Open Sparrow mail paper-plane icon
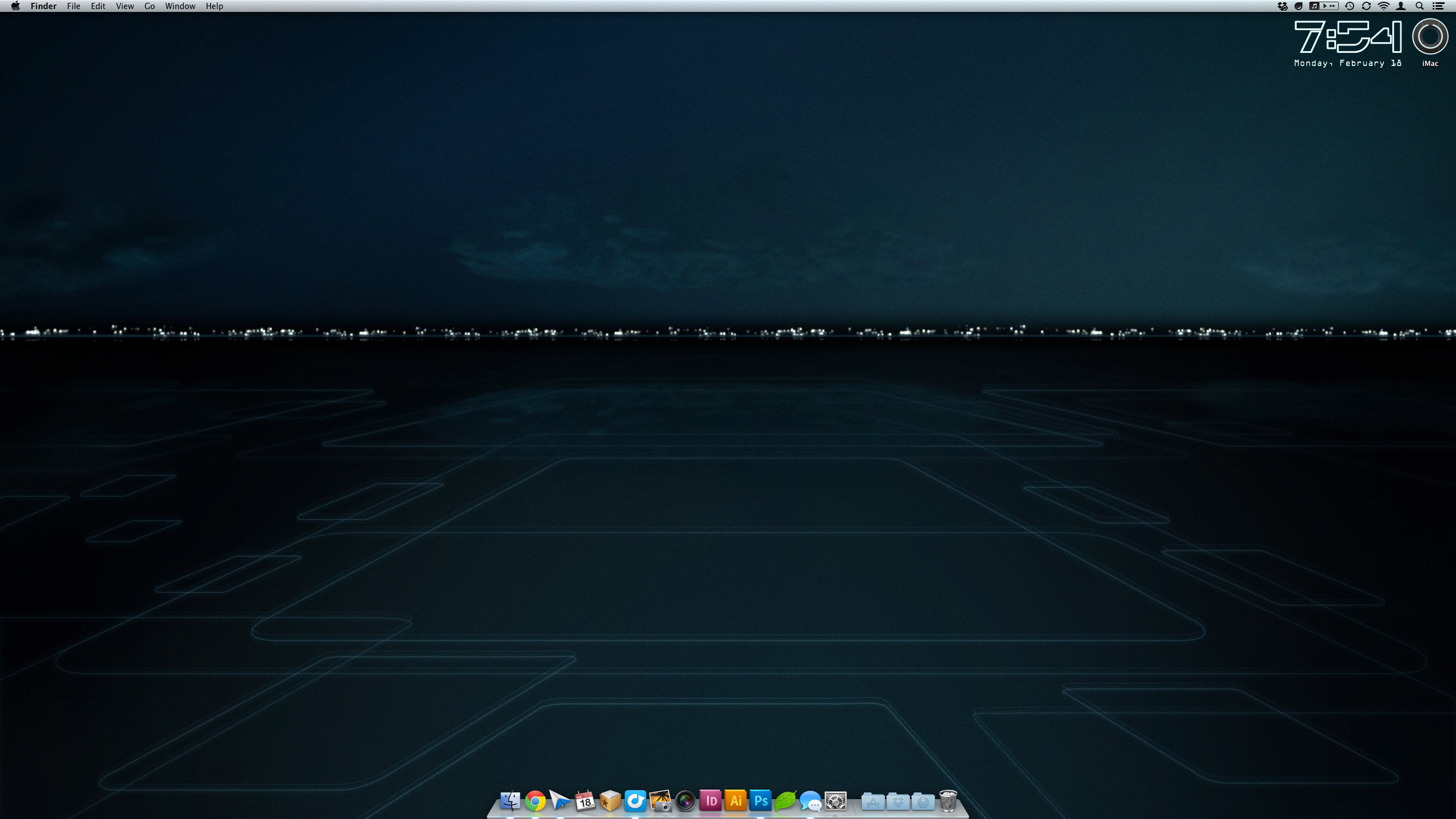 560,801
